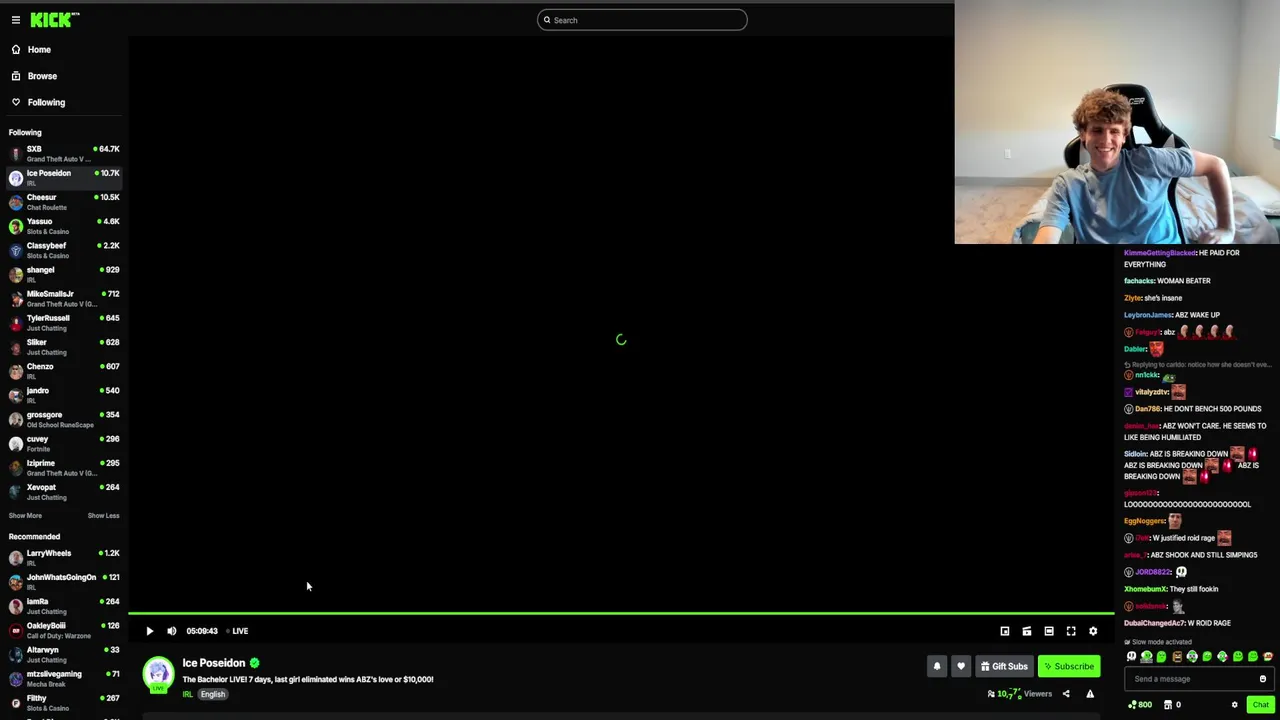Open Ice Poseidon channel name link
Viewport: 1280px width, 720px height.
[213, 663]
